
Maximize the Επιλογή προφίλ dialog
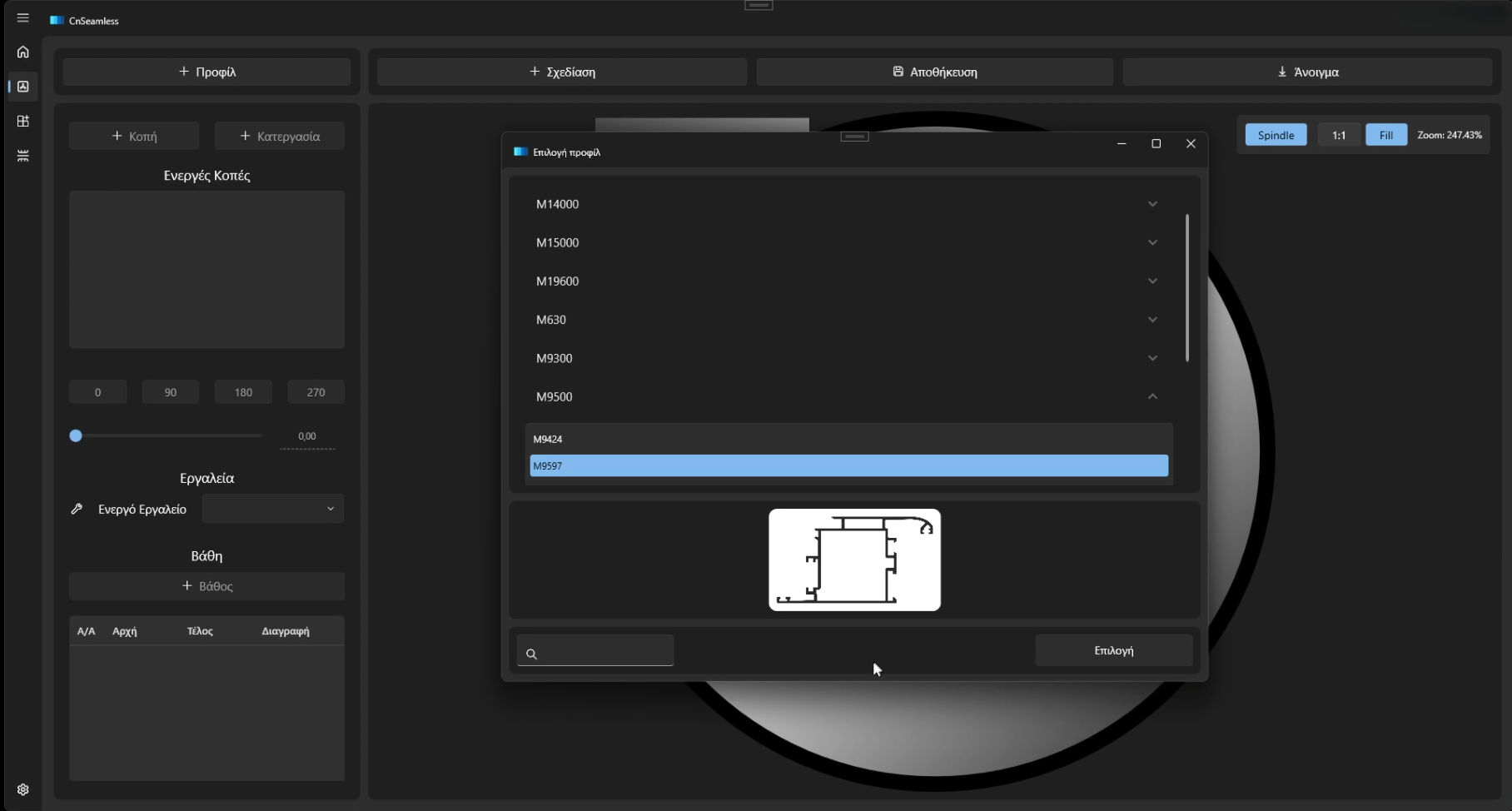[x=1156, y=144]
